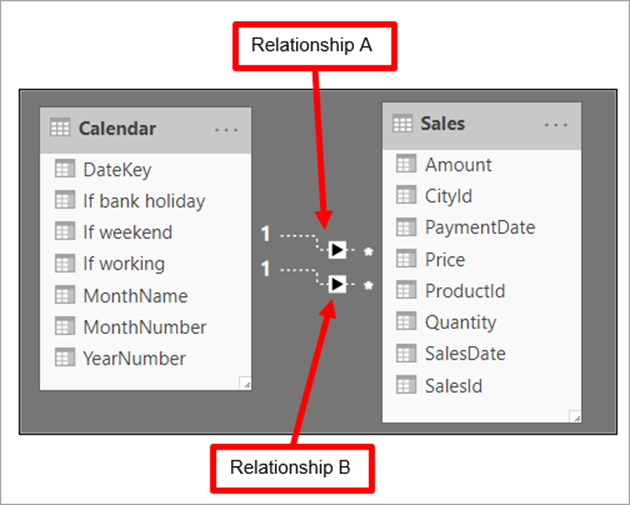
Task: Click the Calendar table resize handle
Action: coord(245,383)
